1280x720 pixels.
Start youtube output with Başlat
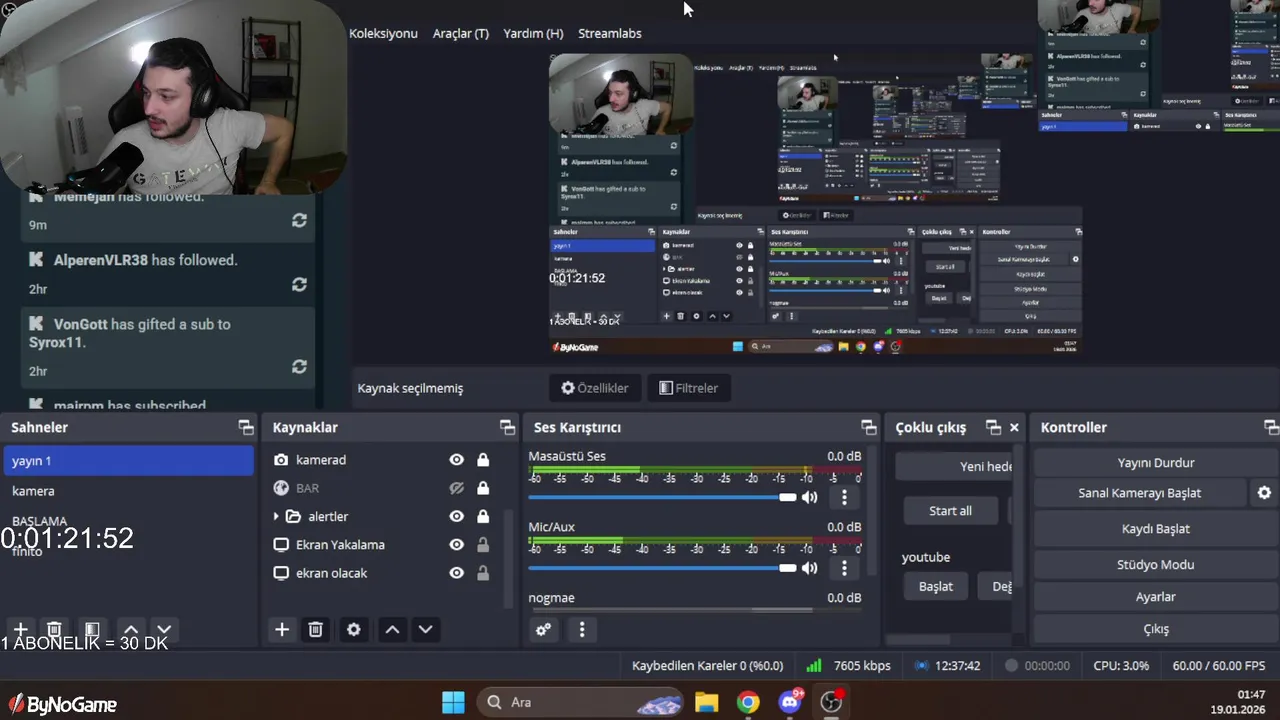pyautogui.click(x=936, y=587)
